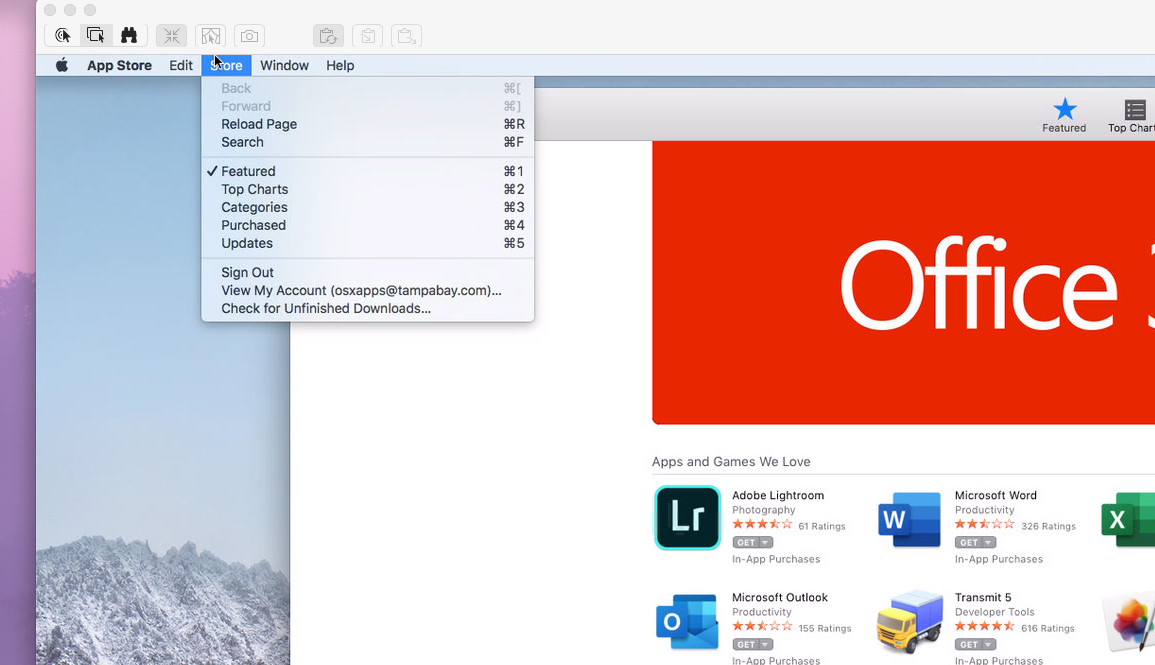Open the Apple menu
This screenshot has height=665, width=1155.
pyautogui.click(x=62, y=66)
